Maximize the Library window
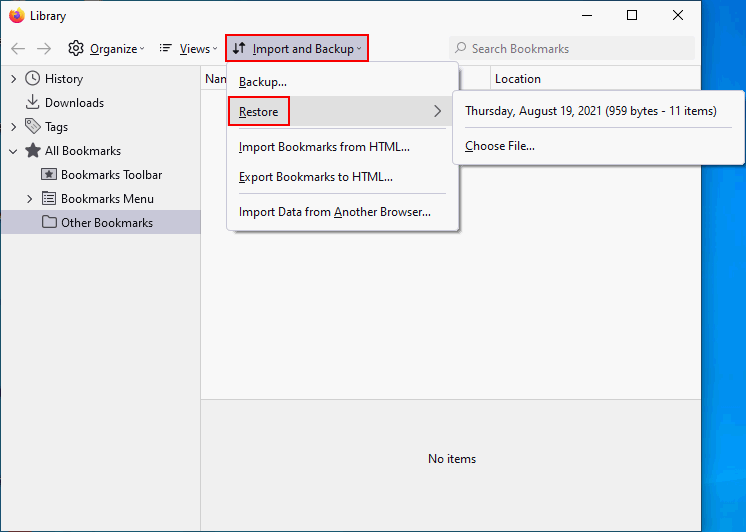The image size is (746, 532). (x=632, y=16)
